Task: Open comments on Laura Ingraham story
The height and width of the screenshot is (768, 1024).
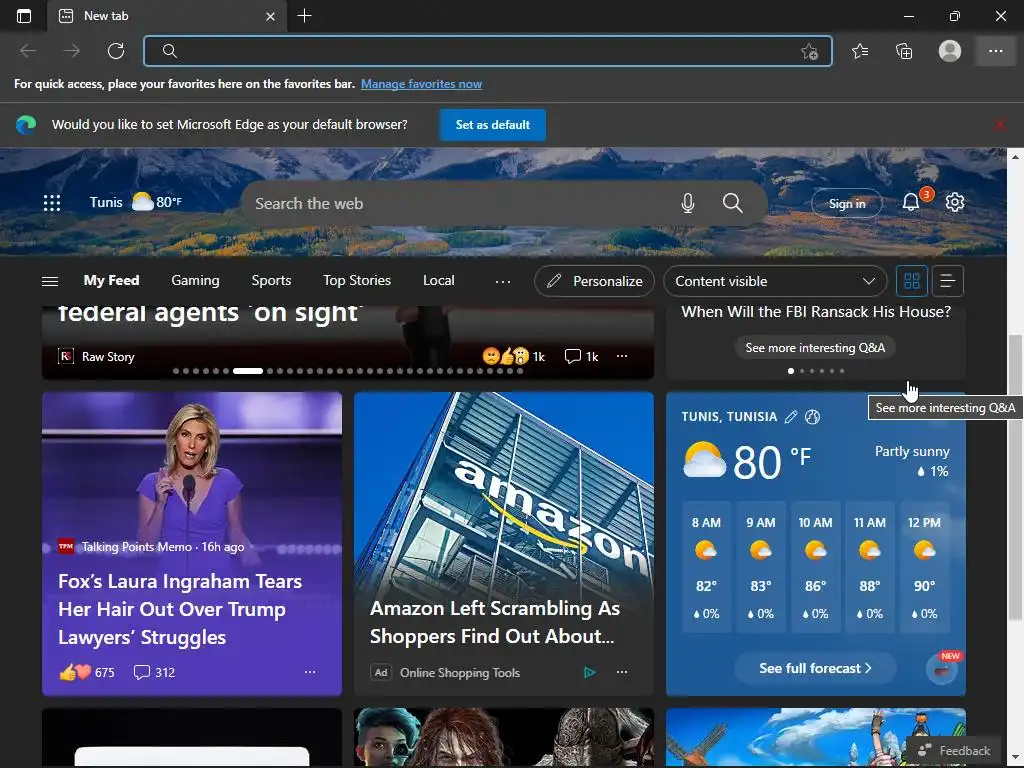Action: click(154, 672)
